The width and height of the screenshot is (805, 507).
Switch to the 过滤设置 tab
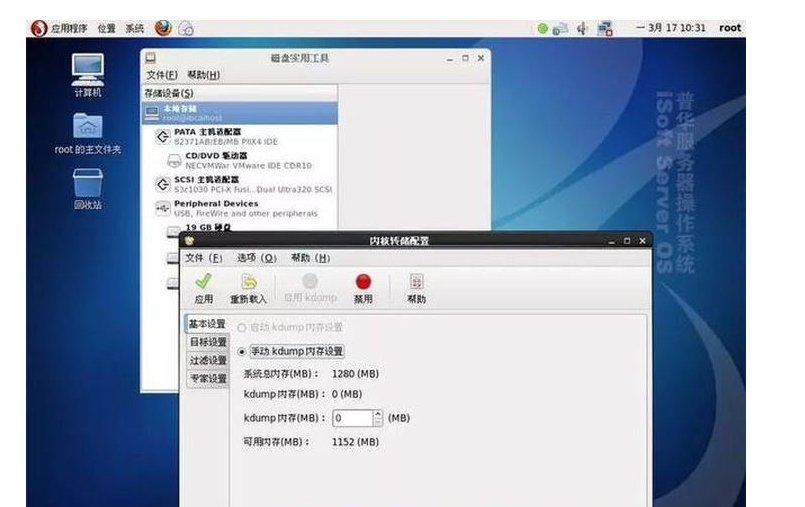point(208,360)
